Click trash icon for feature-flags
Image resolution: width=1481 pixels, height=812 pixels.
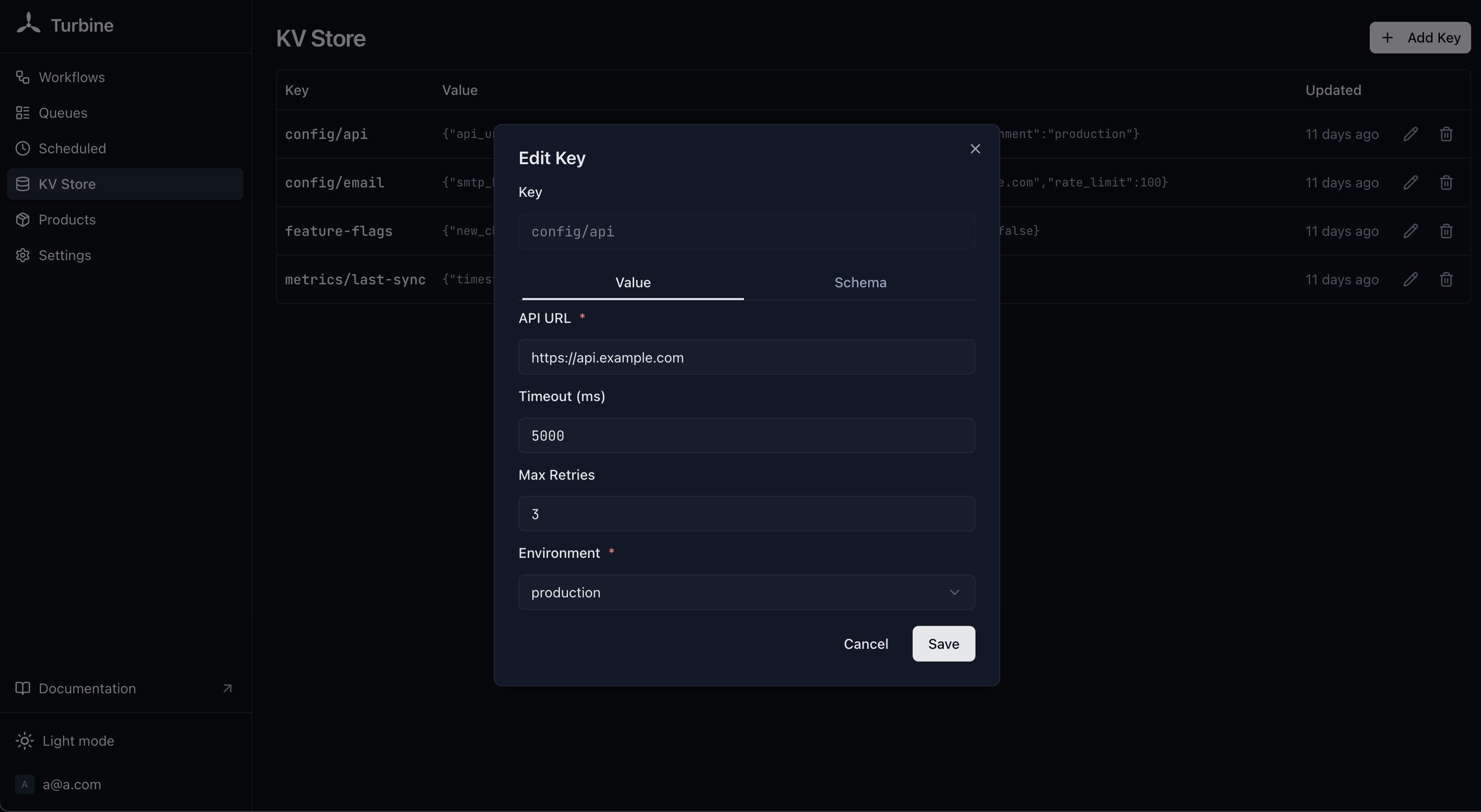(1446, 231)
